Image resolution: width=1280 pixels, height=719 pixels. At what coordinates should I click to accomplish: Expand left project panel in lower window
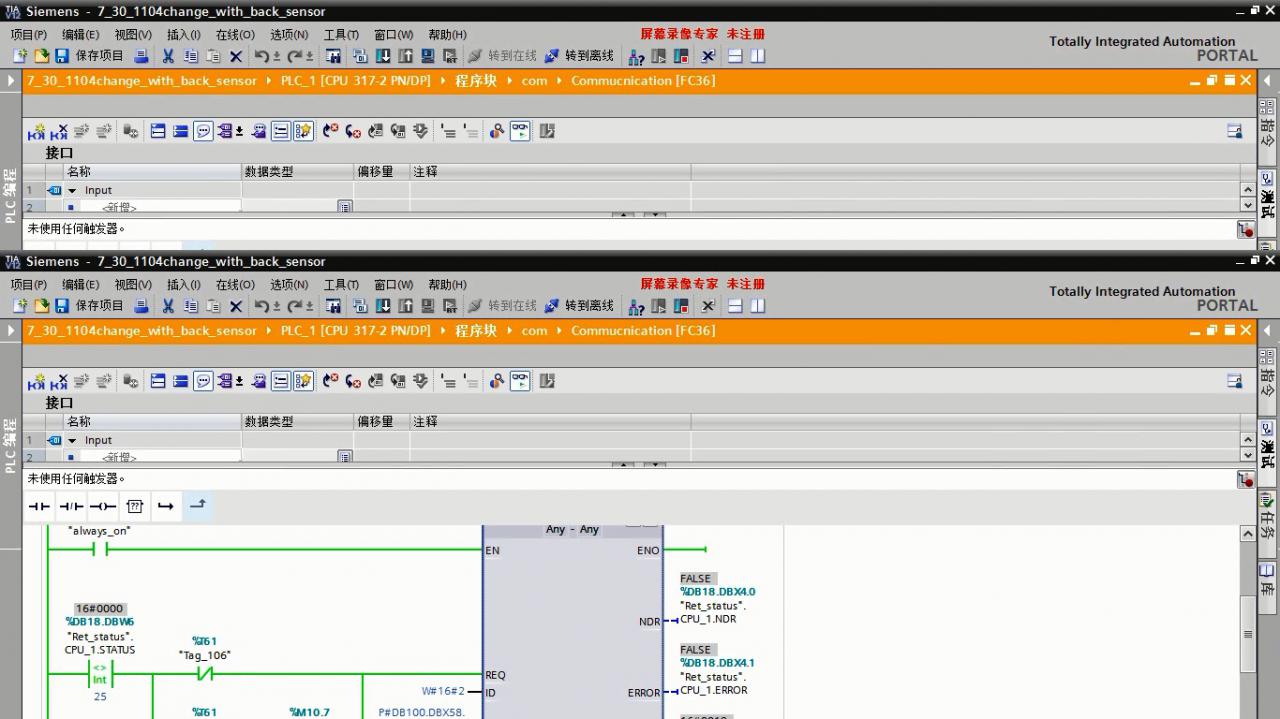point(11,331)
